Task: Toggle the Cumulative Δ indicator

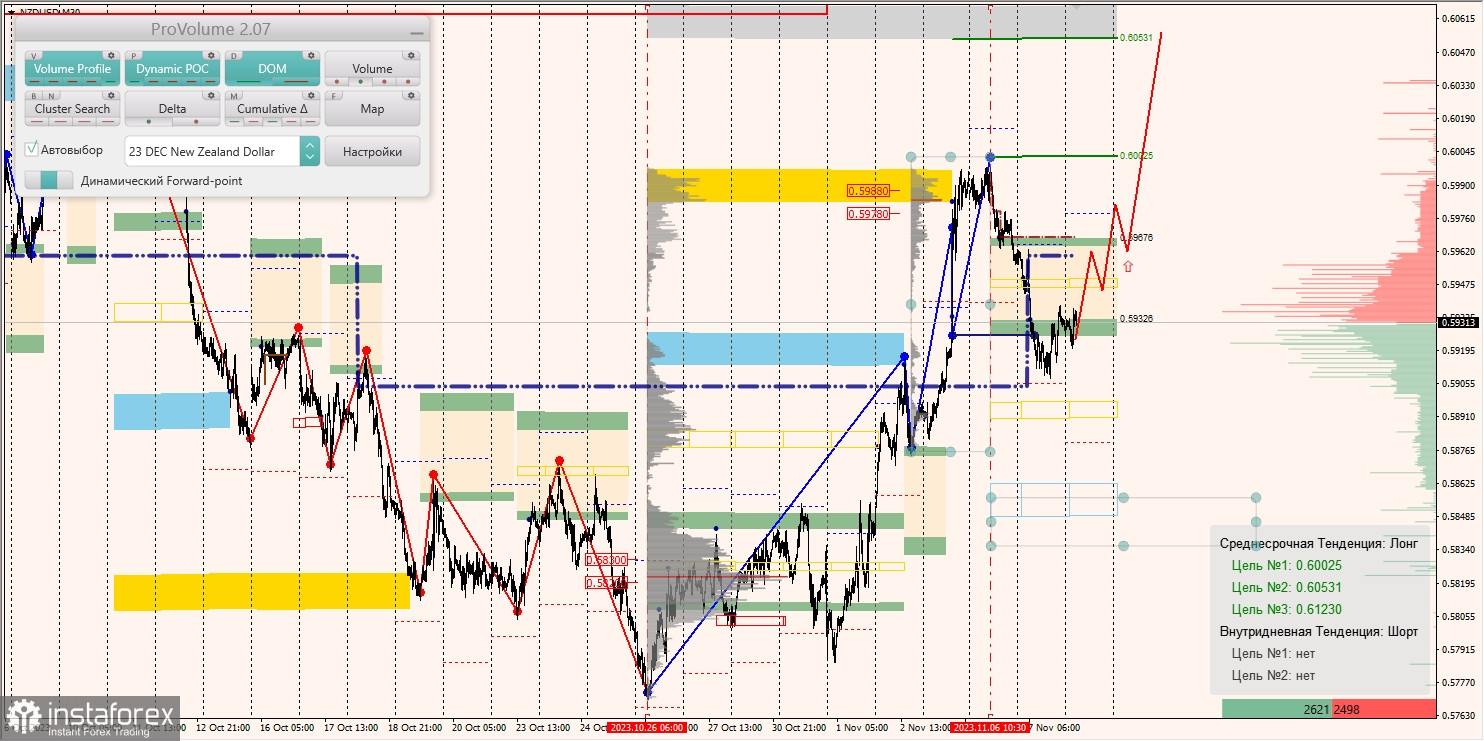Action: click(x=272, y=109)
